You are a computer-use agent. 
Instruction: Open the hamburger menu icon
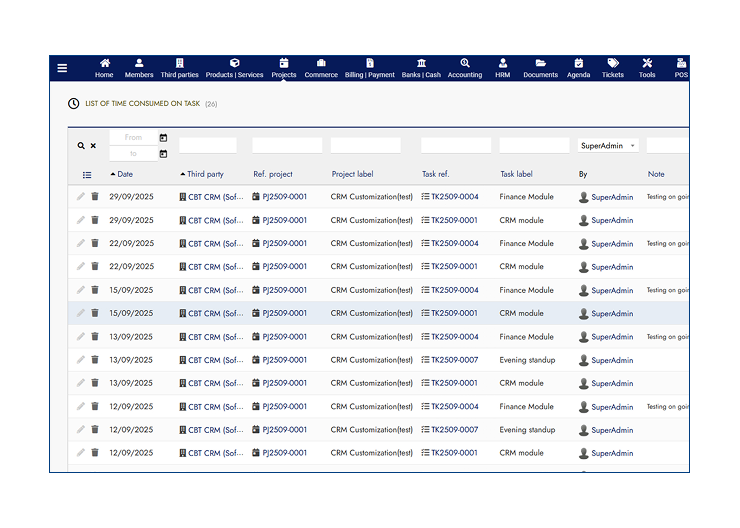tap(62, 68)
